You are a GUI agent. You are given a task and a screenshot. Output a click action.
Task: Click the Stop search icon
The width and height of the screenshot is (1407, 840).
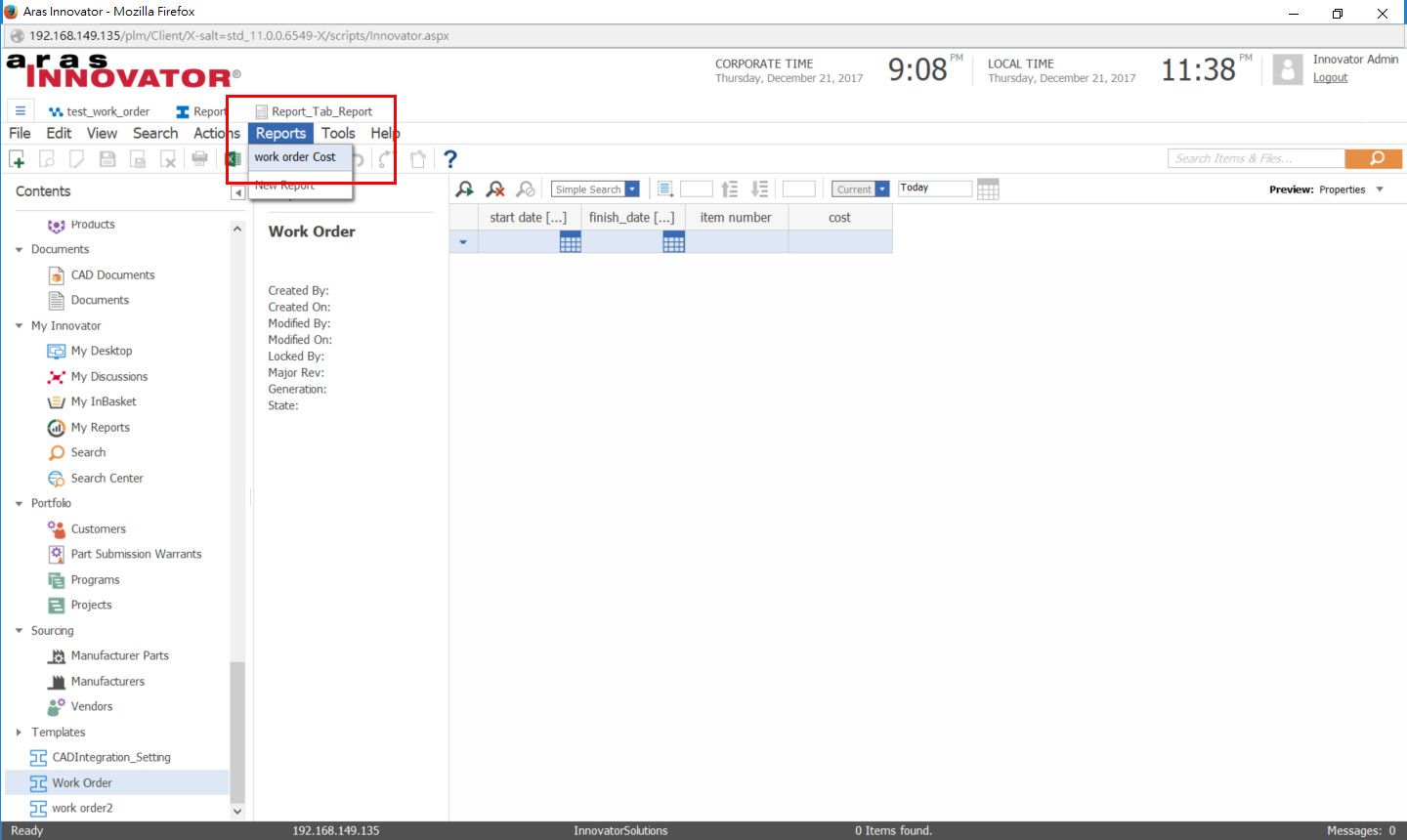(526, 189)
